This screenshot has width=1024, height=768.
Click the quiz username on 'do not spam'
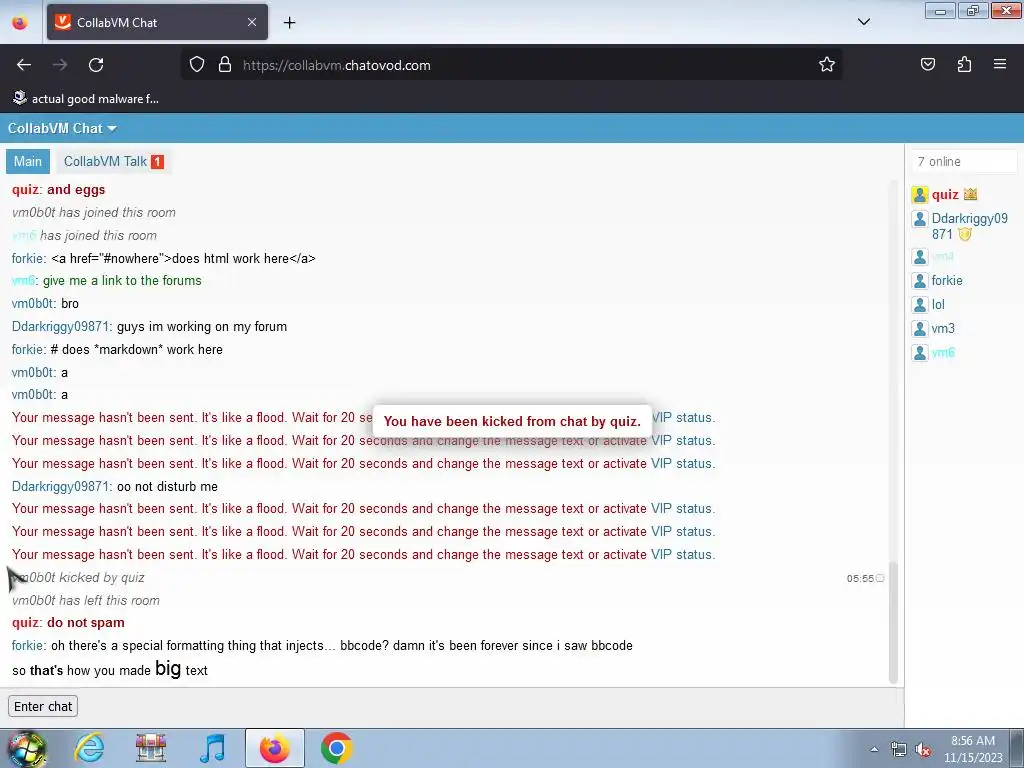[26, 622]
